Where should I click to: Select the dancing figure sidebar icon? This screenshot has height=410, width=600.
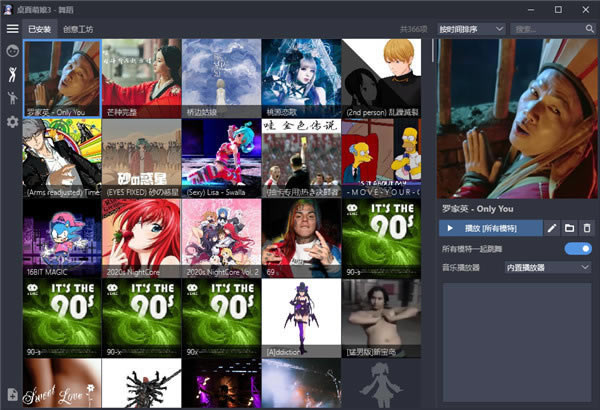click(x=12, y=74)
